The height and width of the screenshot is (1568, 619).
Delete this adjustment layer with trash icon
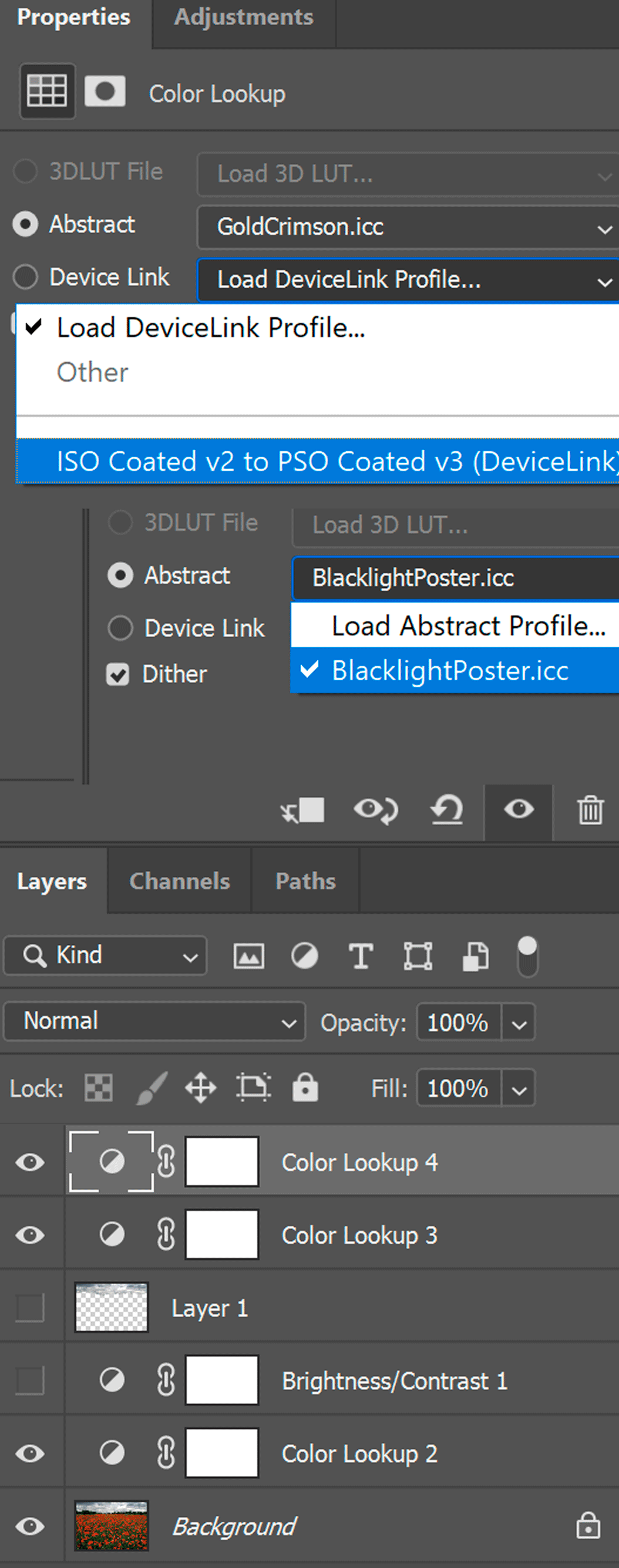[590, 810]
